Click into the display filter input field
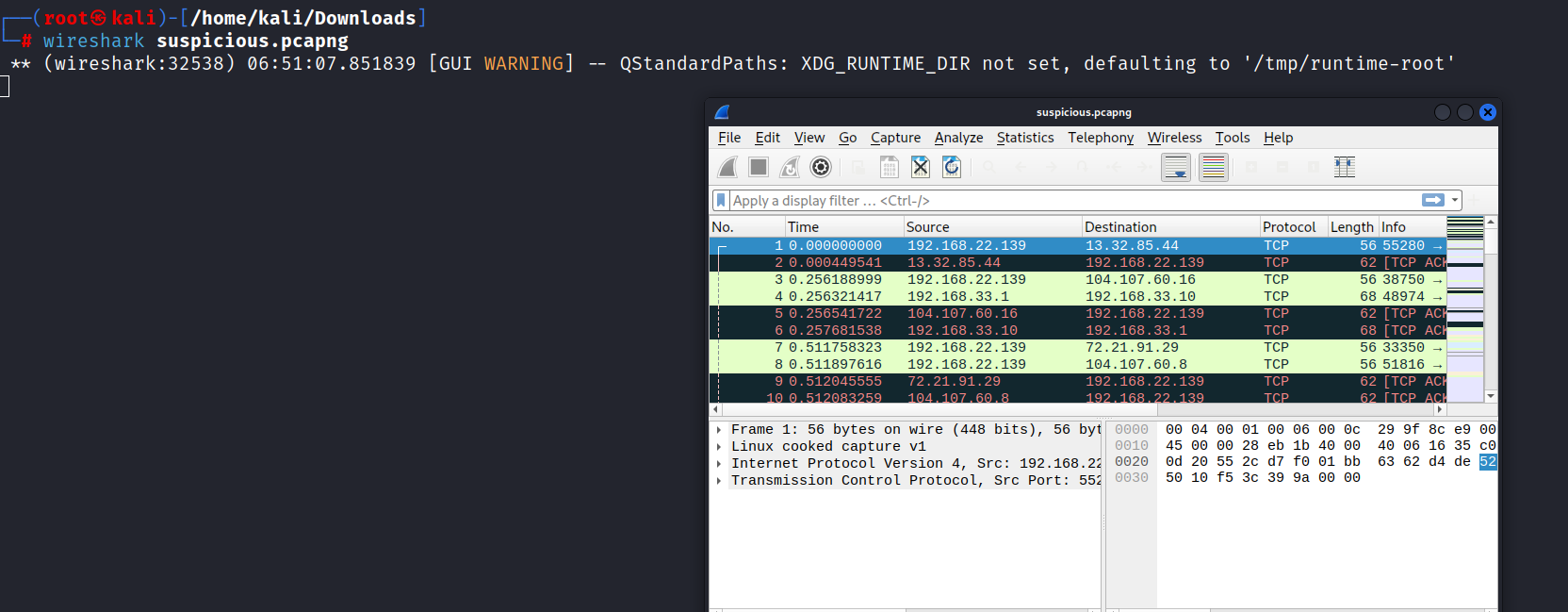The height and width of the screenshot is (612, 1568). click(x=1074, y=200)
